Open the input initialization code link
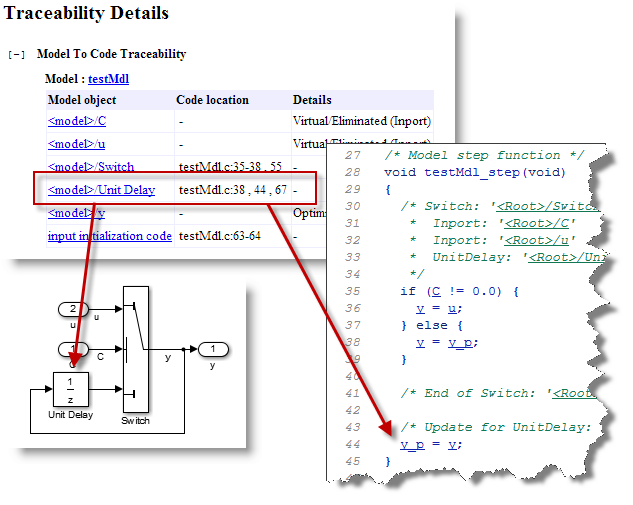This screenshot has height=505, width=633. coord(110,236)
